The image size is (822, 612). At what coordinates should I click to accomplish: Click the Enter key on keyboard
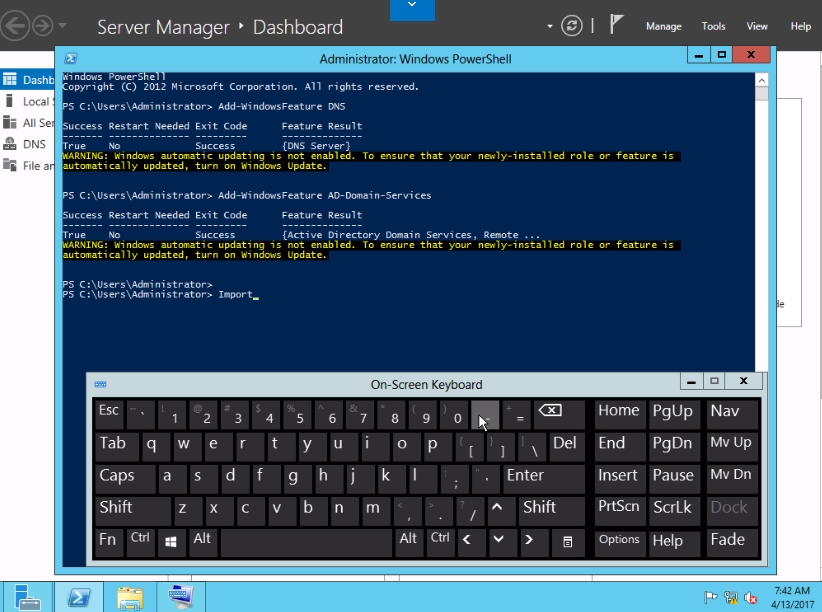543,478
